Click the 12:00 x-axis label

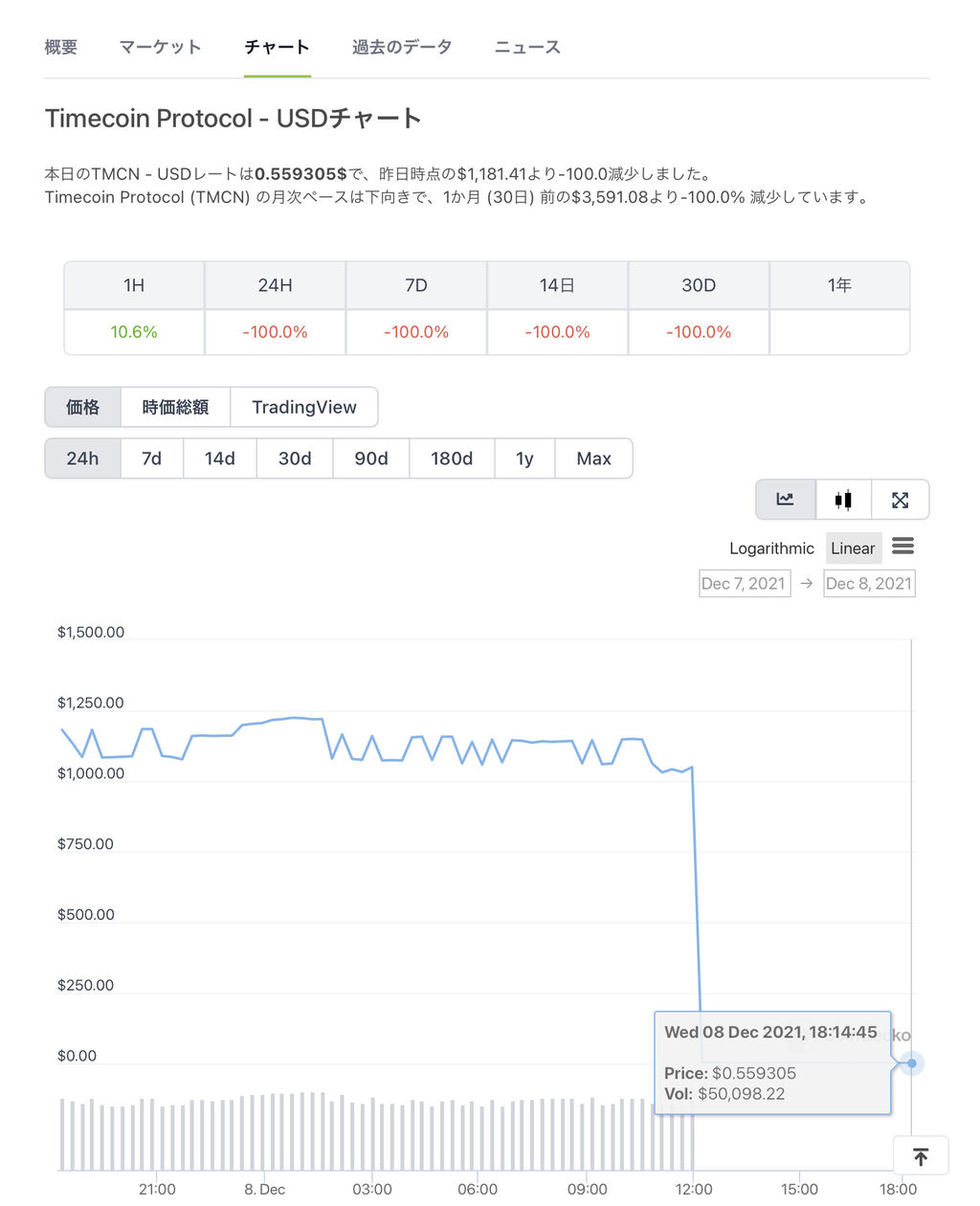[694, 1189]
